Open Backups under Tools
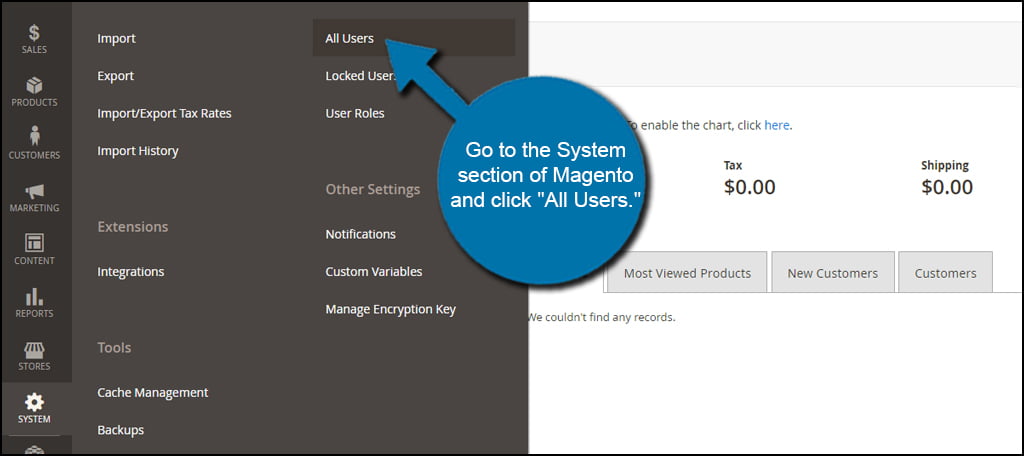This screenshot has height=456, width=1024. [121, 430]
